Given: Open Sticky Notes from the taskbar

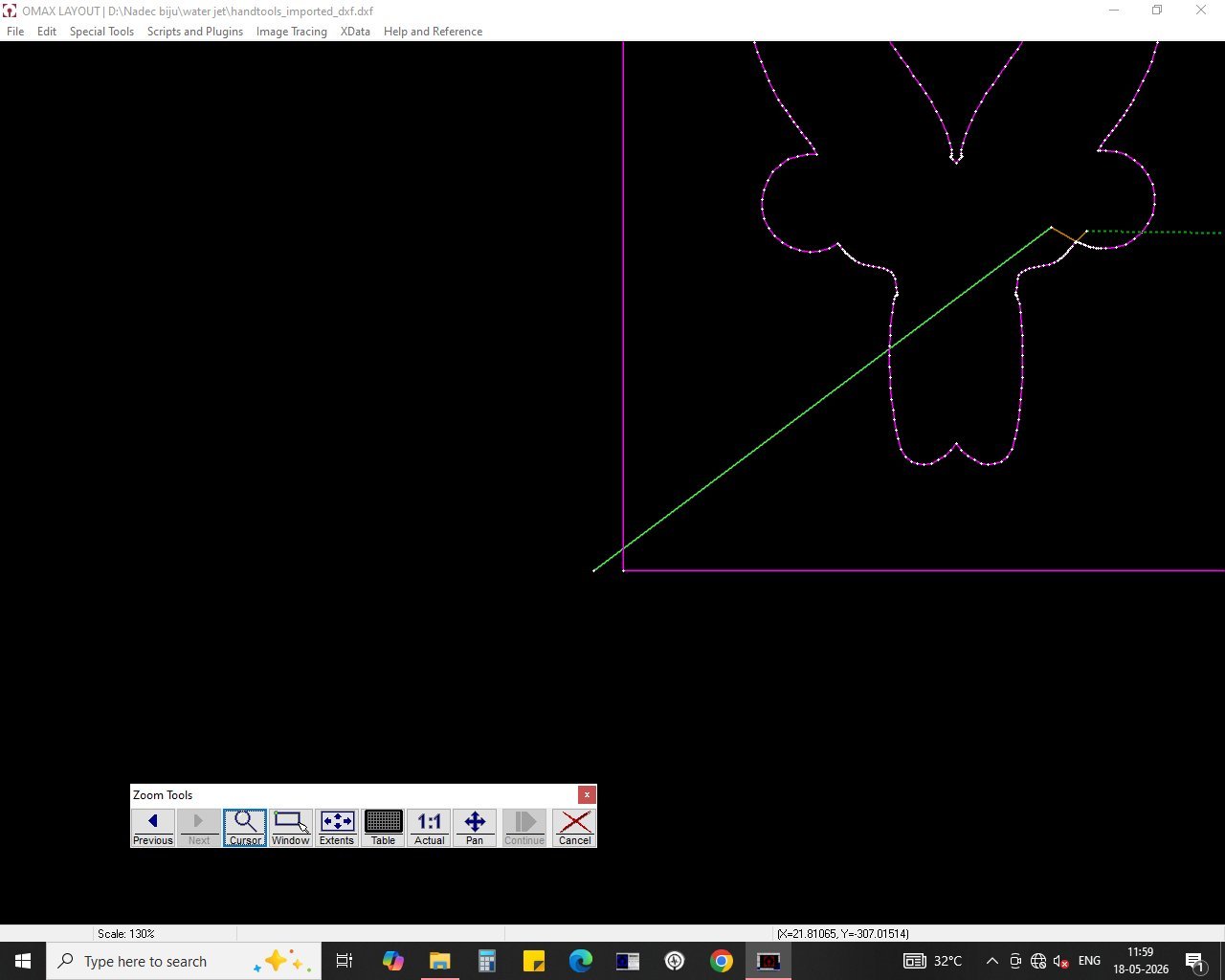Looking at the screenshot, I should point(534,961).
